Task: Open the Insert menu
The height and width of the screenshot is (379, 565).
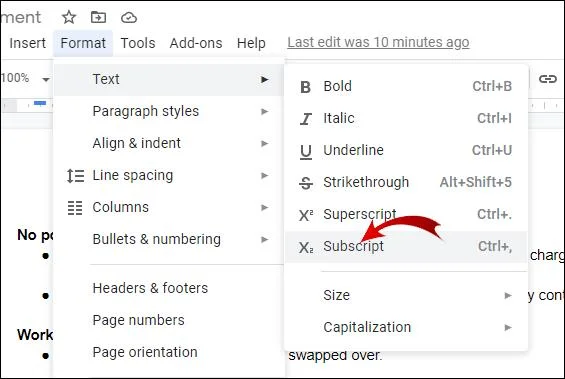Action: (27, 43)
